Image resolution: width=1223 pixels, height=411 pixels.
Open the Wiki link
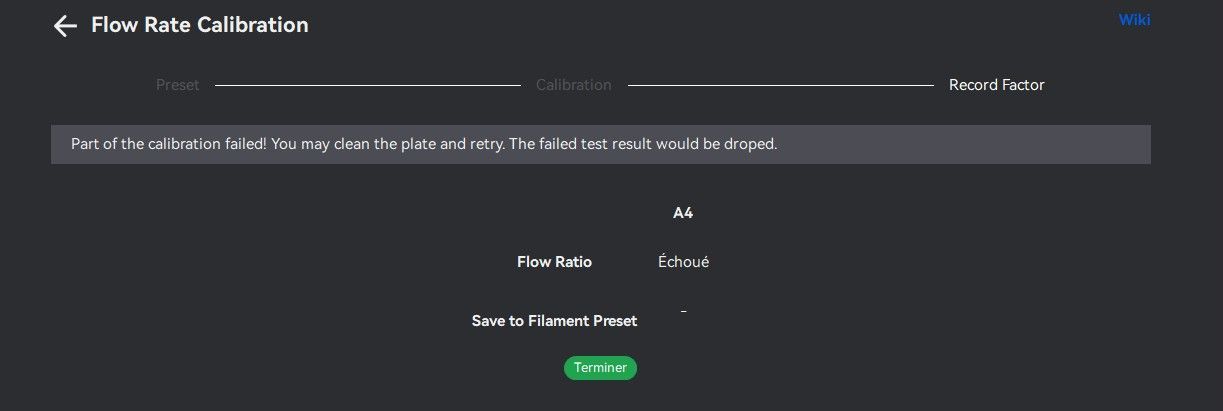(x=1134, y=20)
